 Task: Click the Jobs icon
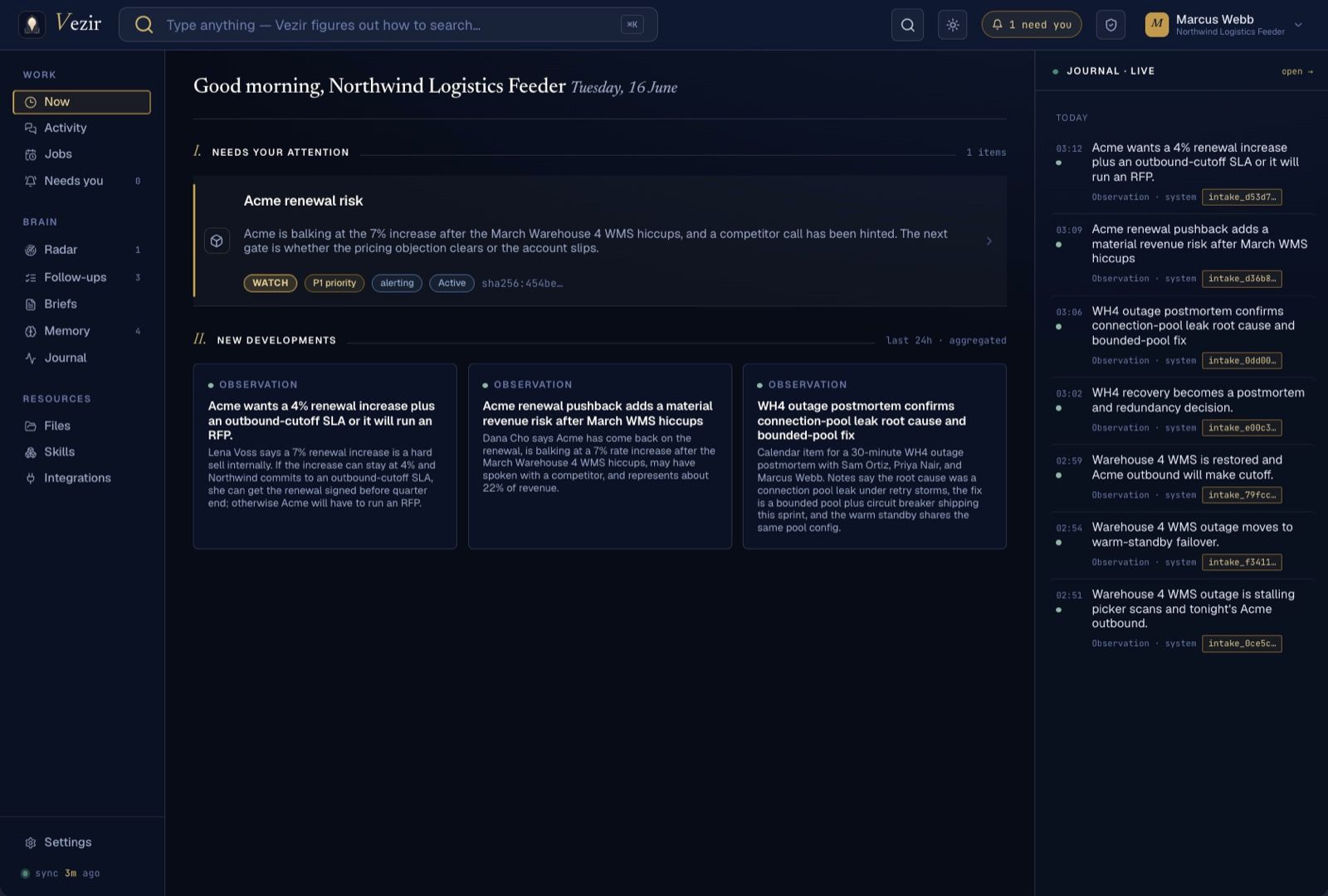click(x=31, y=154)
